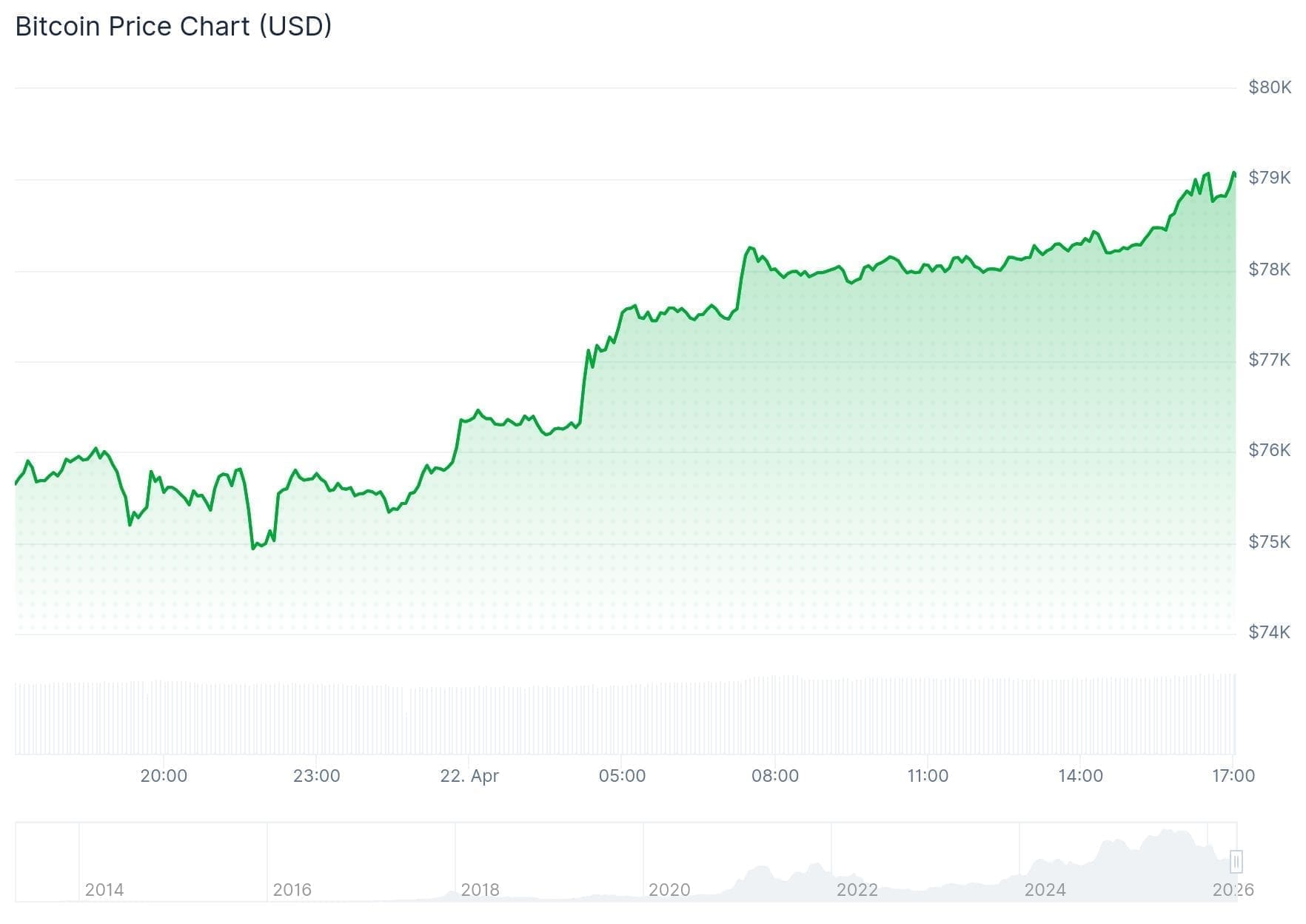Image resolution: width=1306 pixels, height=924 pixels.
Task: Select the $75K price axis label
Action: point(1269,542)
